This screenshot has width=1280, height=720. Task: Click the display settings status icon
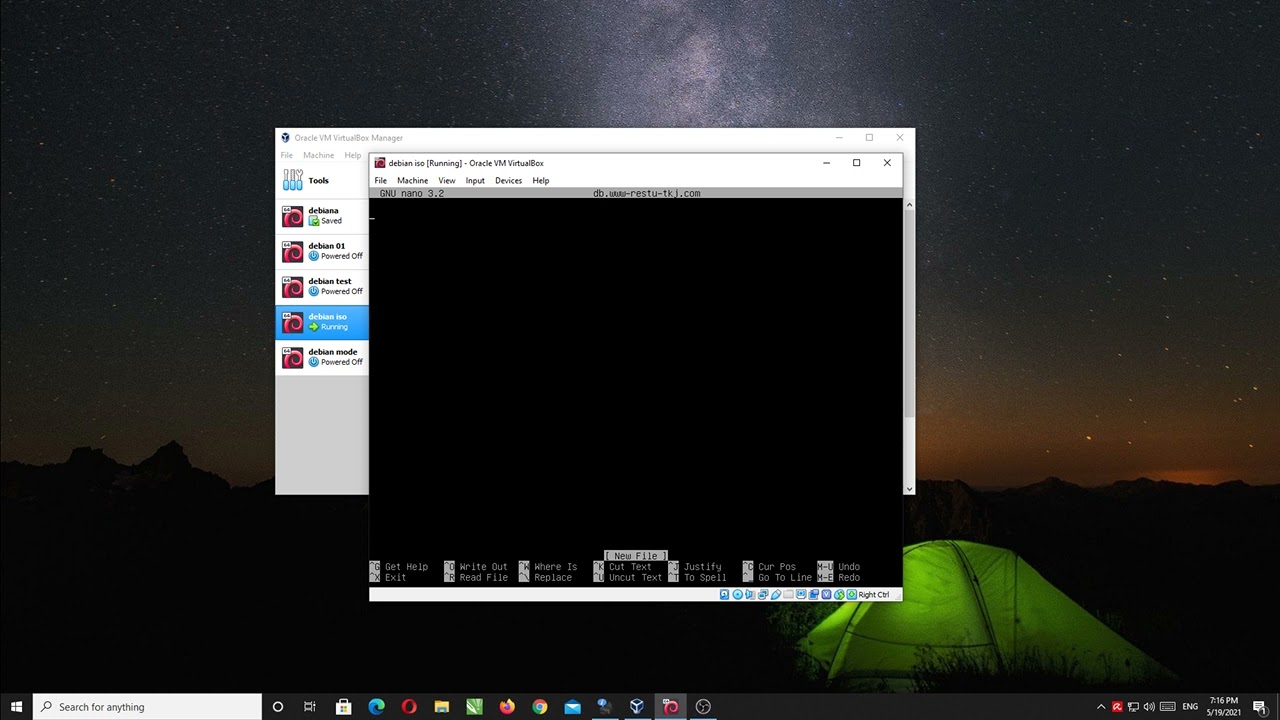[x=801, y=594]
